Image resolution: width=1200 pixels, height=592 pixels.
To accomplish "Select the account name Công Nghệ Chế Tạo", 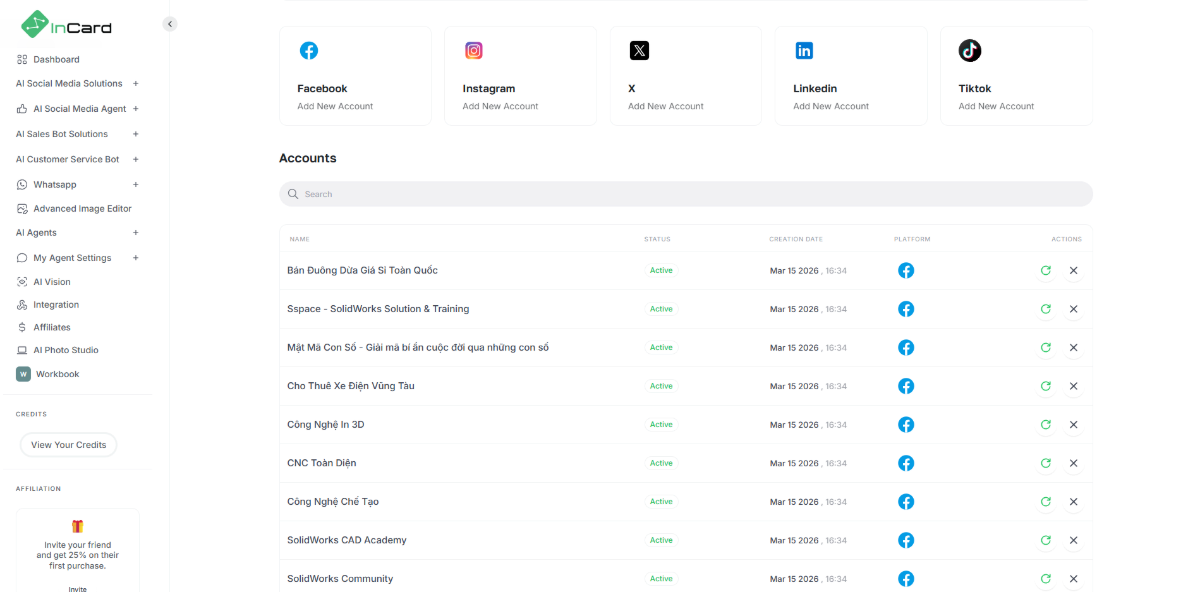I will click(x=333, y=502).
